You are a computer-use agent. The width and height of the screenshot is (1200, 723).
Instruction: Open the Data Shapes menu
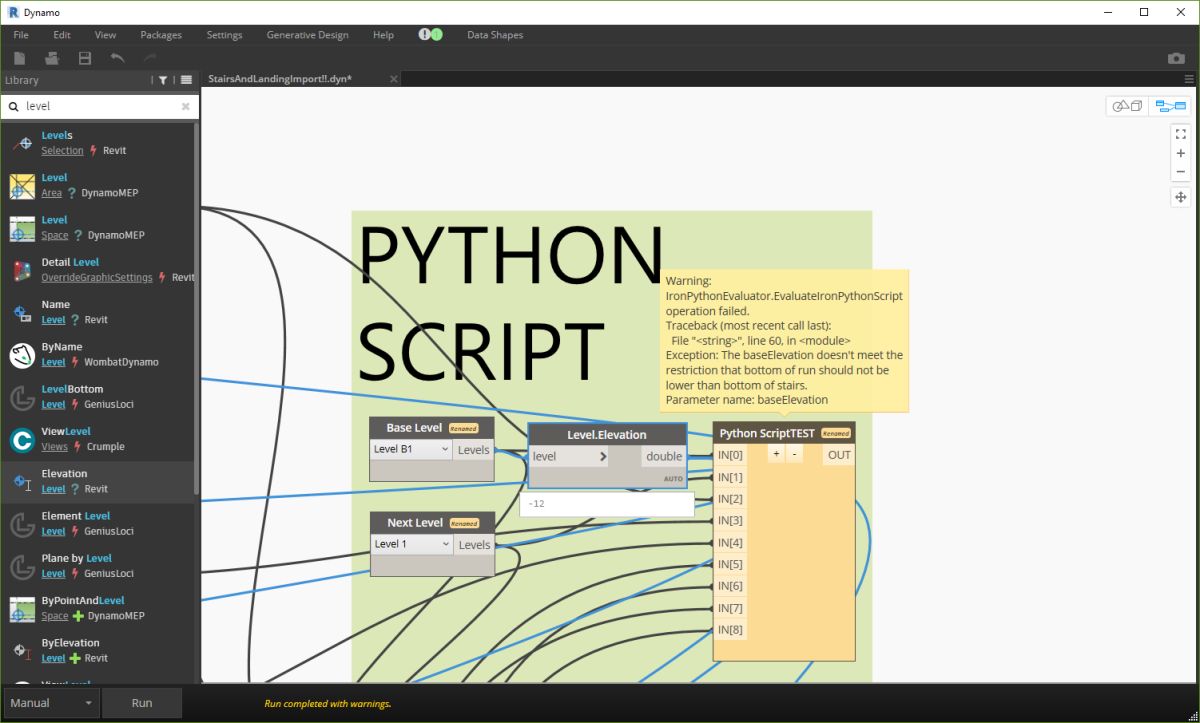point(495,35)
